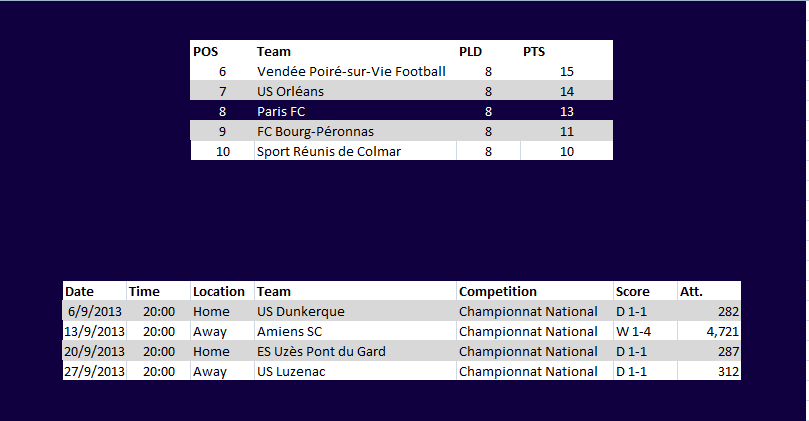Click the Amiens SC fixture cell
809x421 pixels.
pos(355,331)
